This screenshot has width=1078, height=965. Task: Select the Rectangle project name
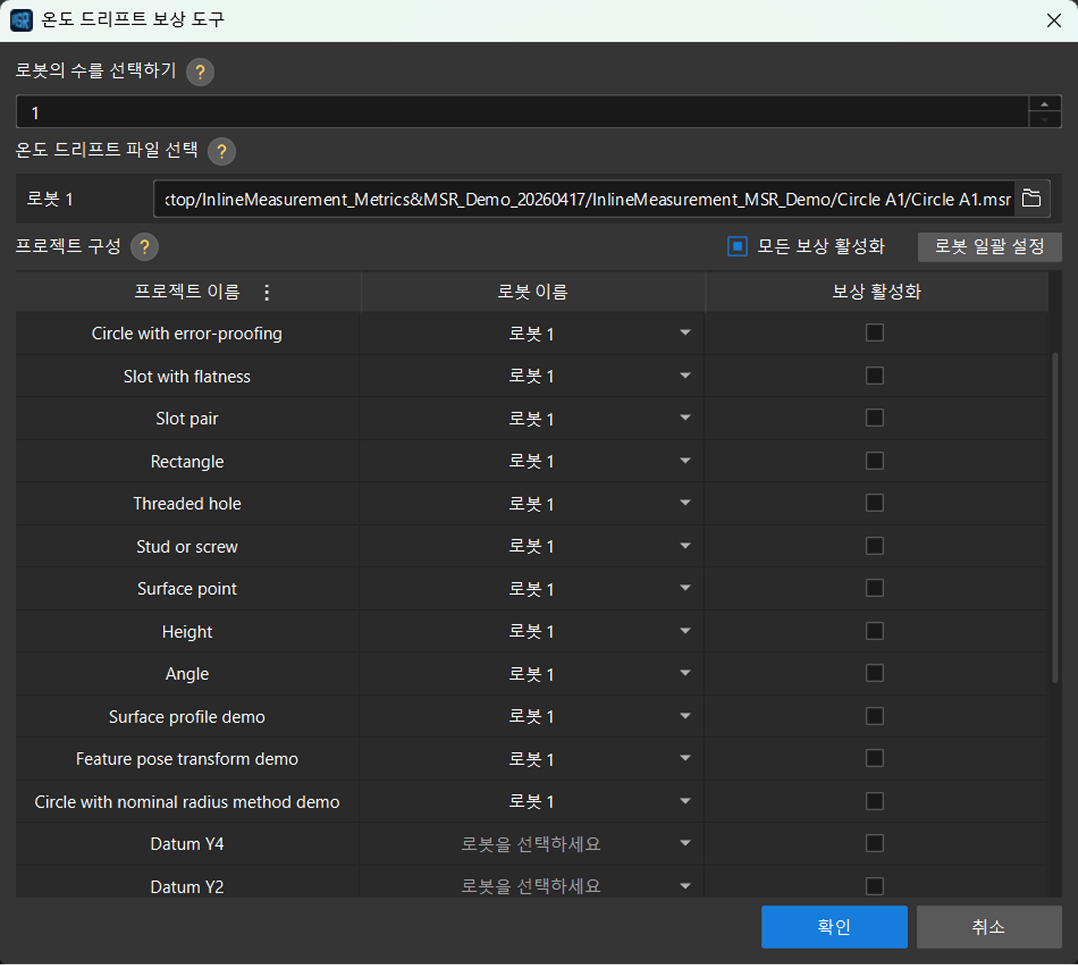[187, 461]
